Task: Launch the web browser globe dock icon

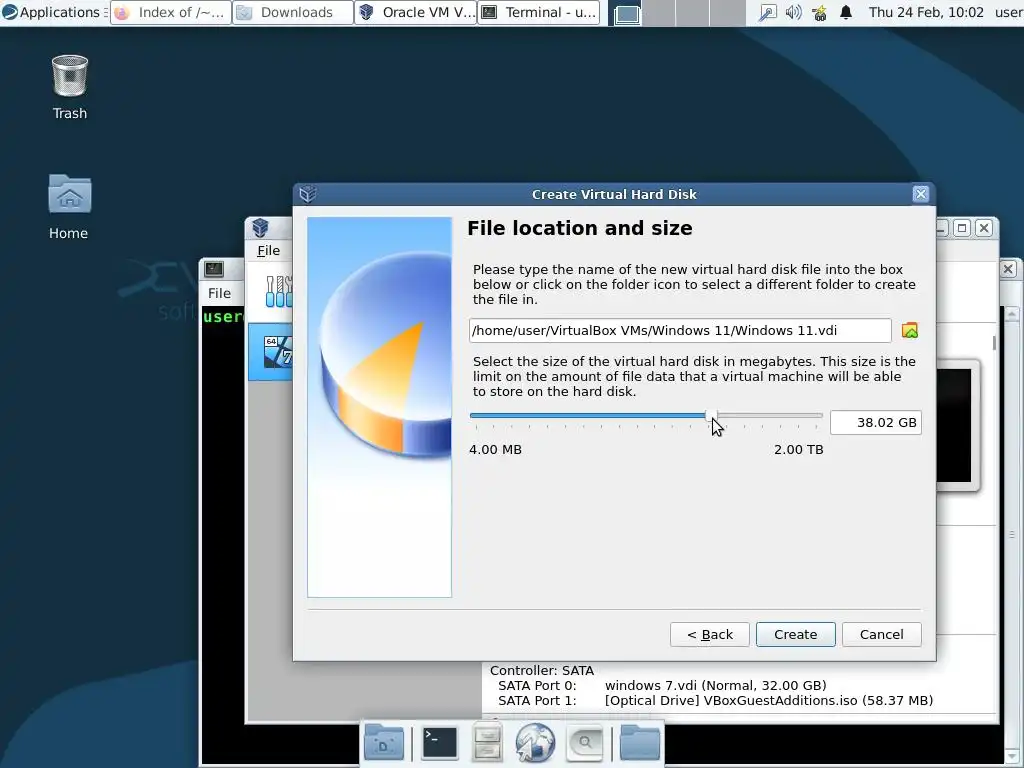Action: [x=535, y=743]
